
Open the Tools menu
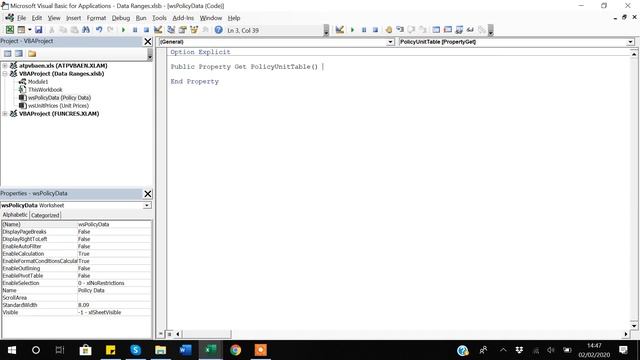point(159,18)
